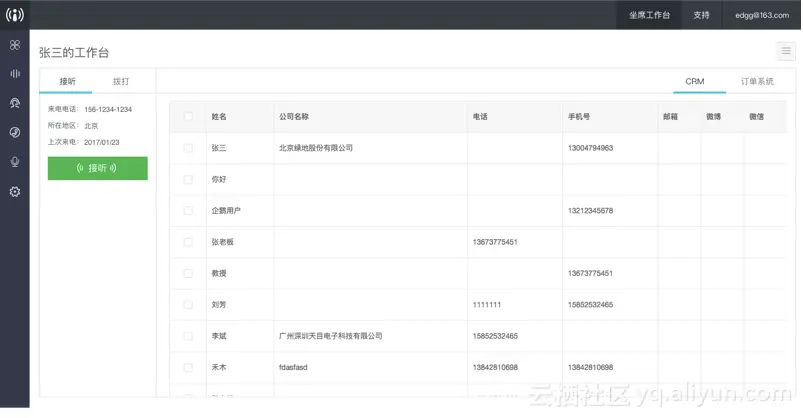Check the box for row 张老板
Viewport: 803px width, 418px height.
pos(188,242)
